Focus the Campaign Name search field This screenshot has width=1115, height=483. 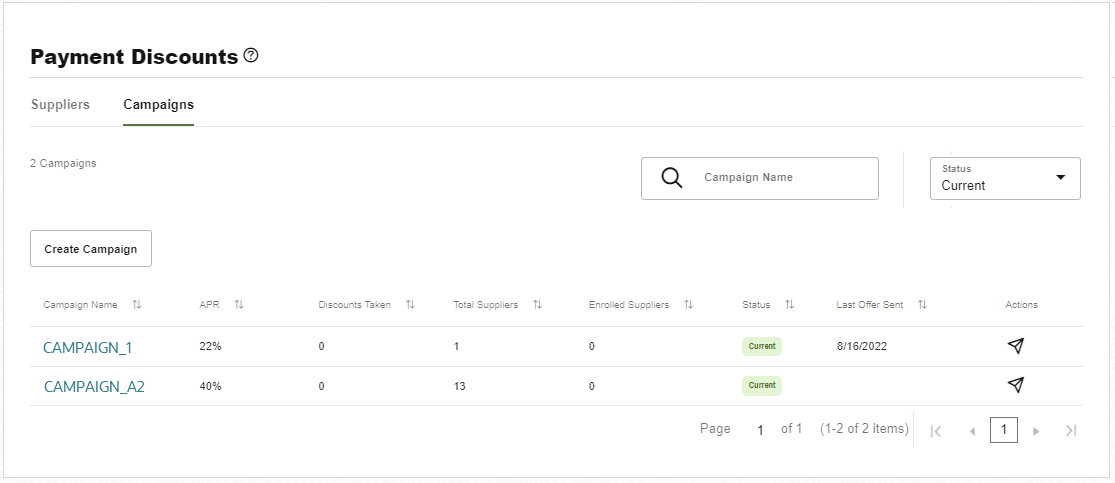point(780,178)
